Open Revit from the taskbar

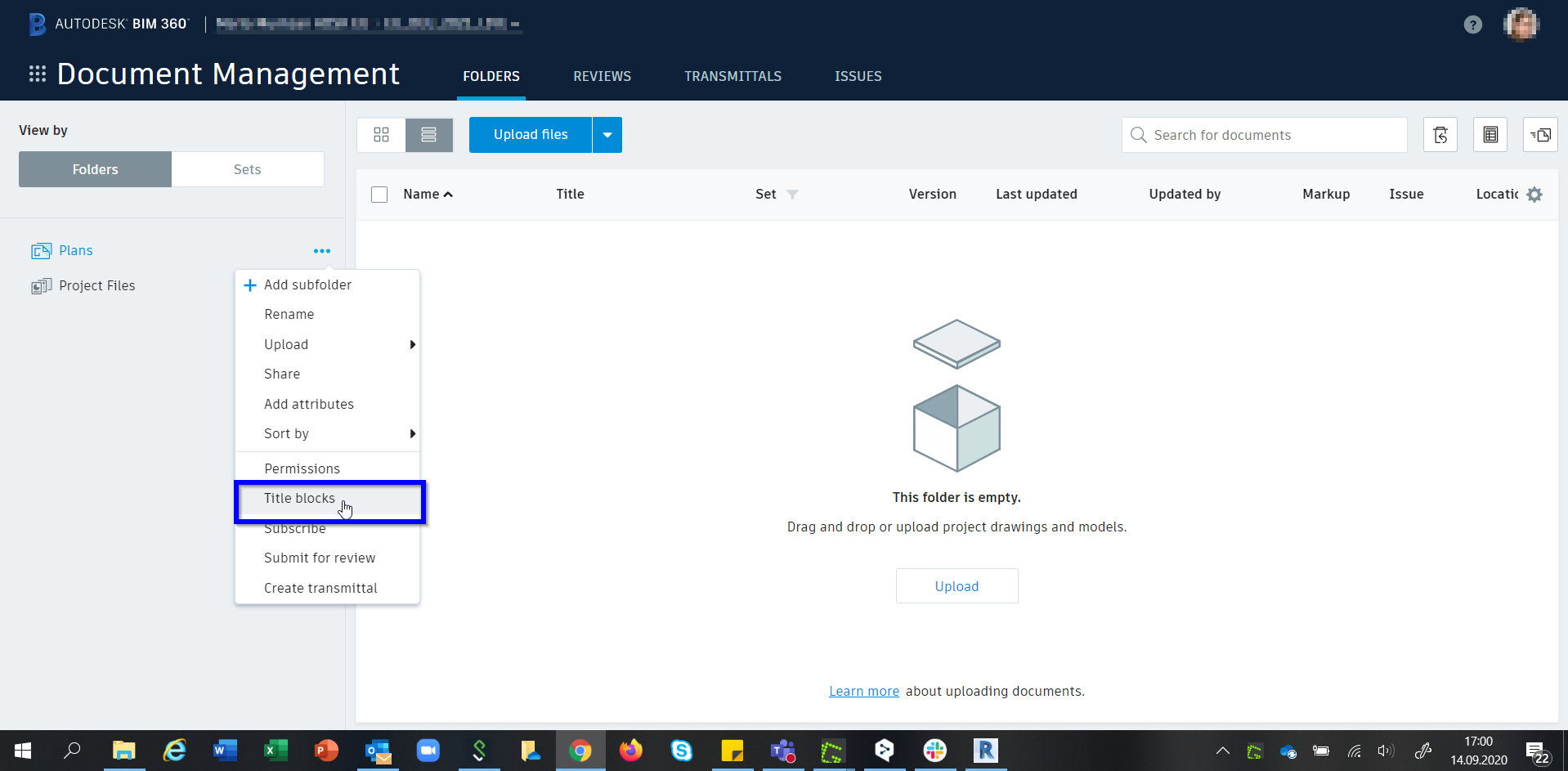[x=986, y=751]
